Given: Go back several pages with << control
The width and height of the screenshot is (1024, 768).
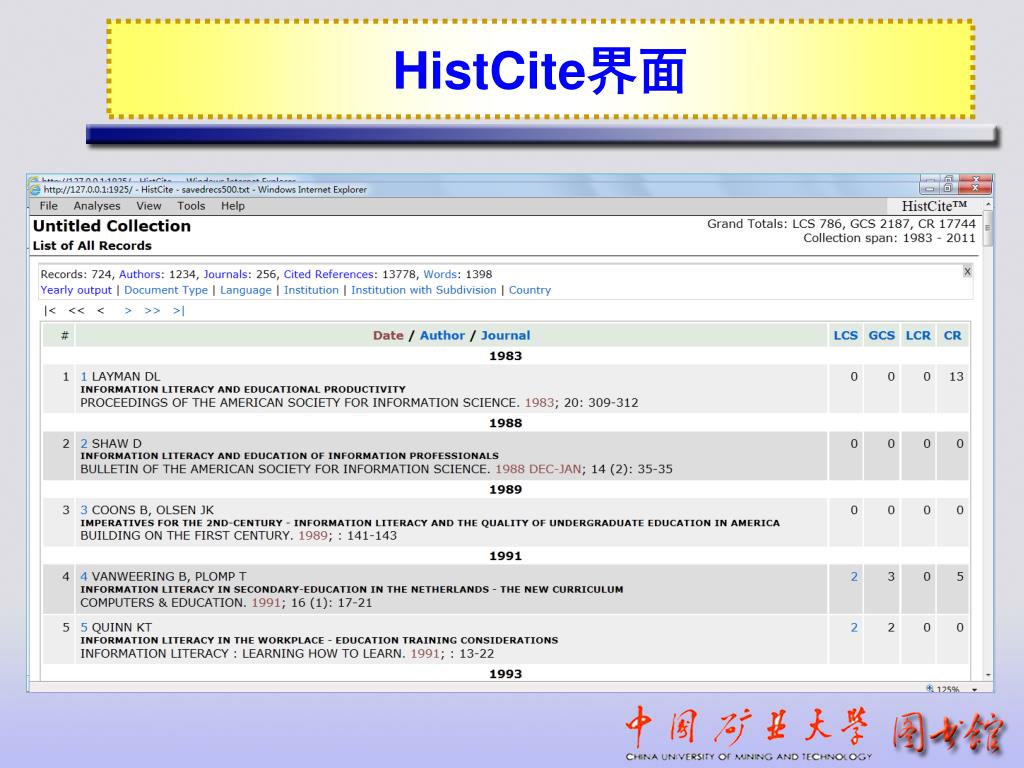Looking at the screenshot, I should 76,311.
